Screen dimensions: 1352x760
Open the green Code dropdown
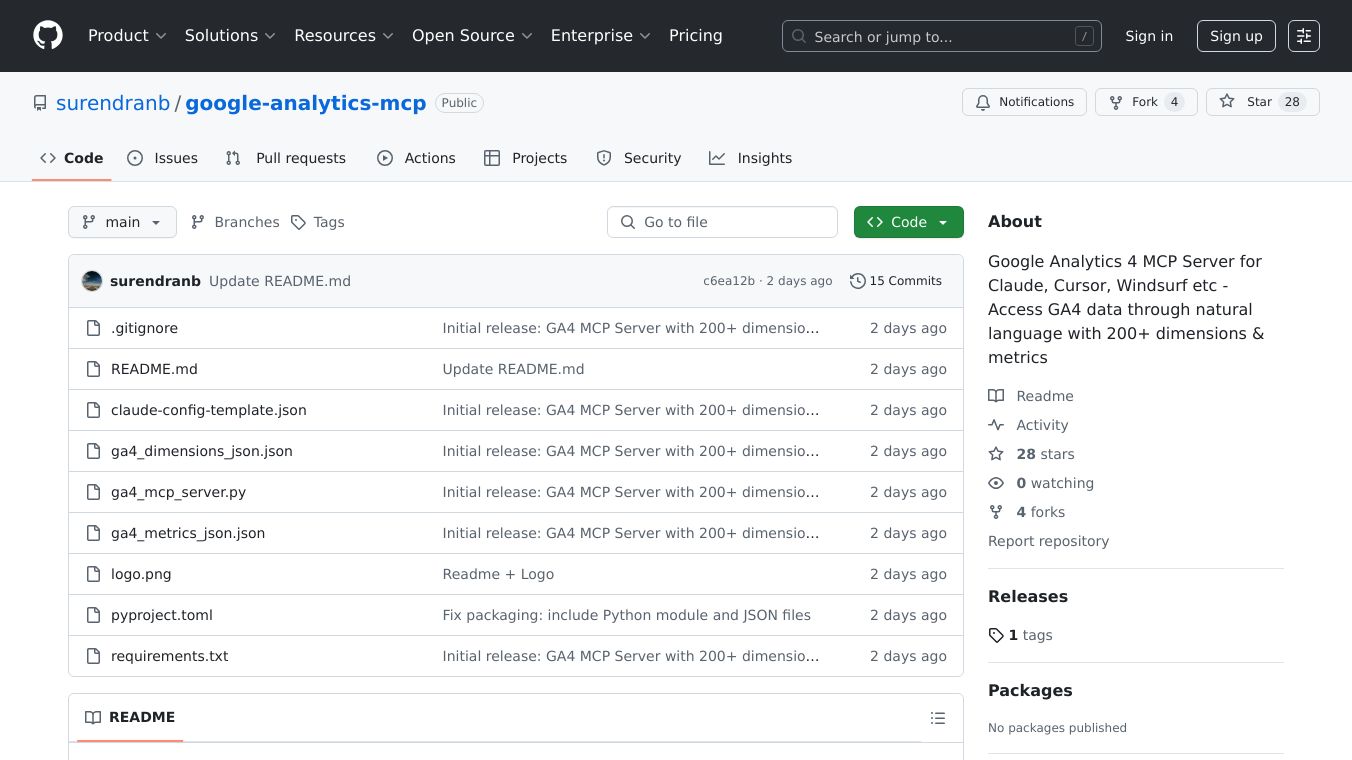coord(908,222)
